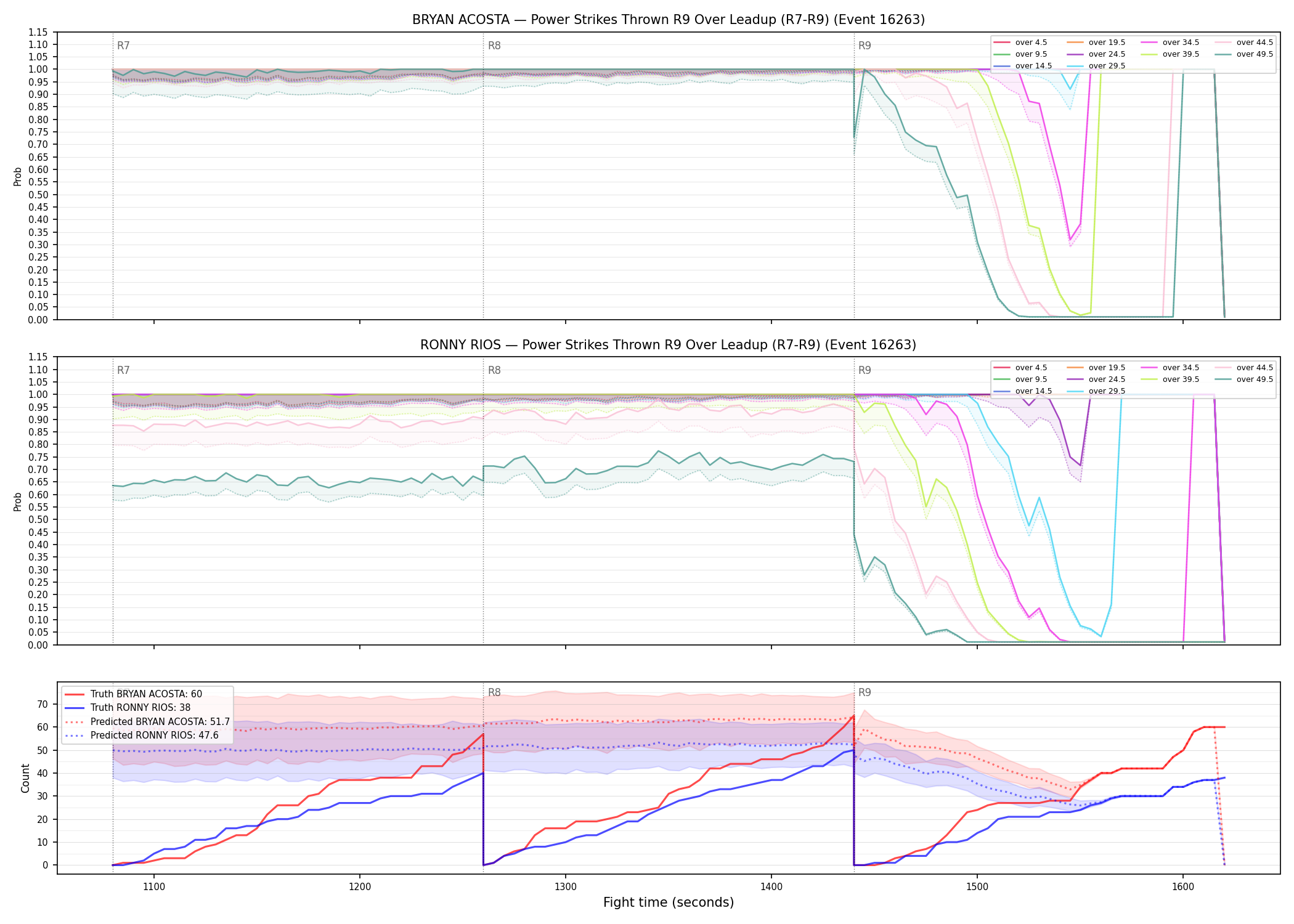Click the RONNY RIOS Power Strikes chart title
This screenshot has height=924, width=1294.
[669, 345]
